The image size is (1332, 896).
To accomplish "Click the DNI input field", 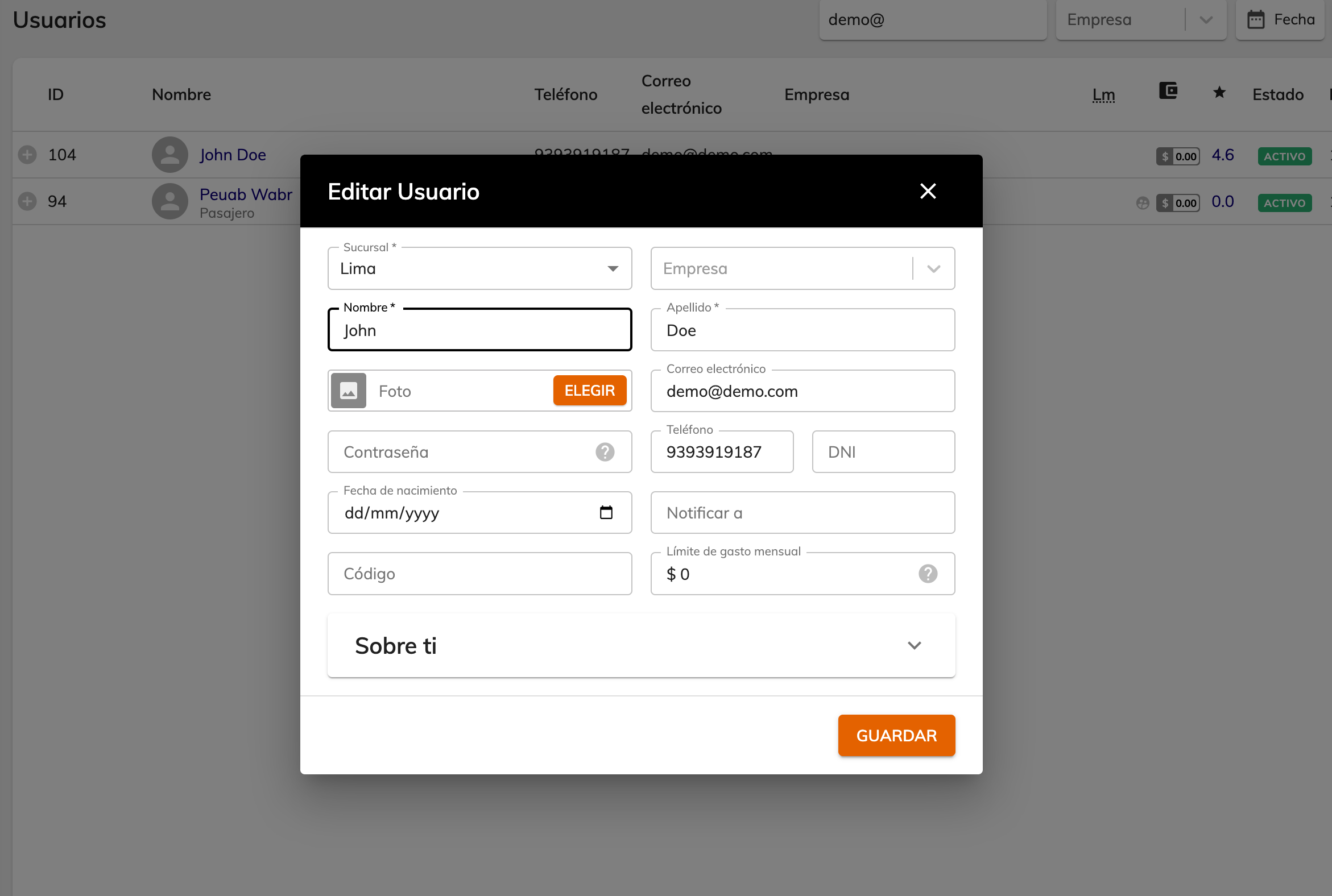I will pos(883,452).
